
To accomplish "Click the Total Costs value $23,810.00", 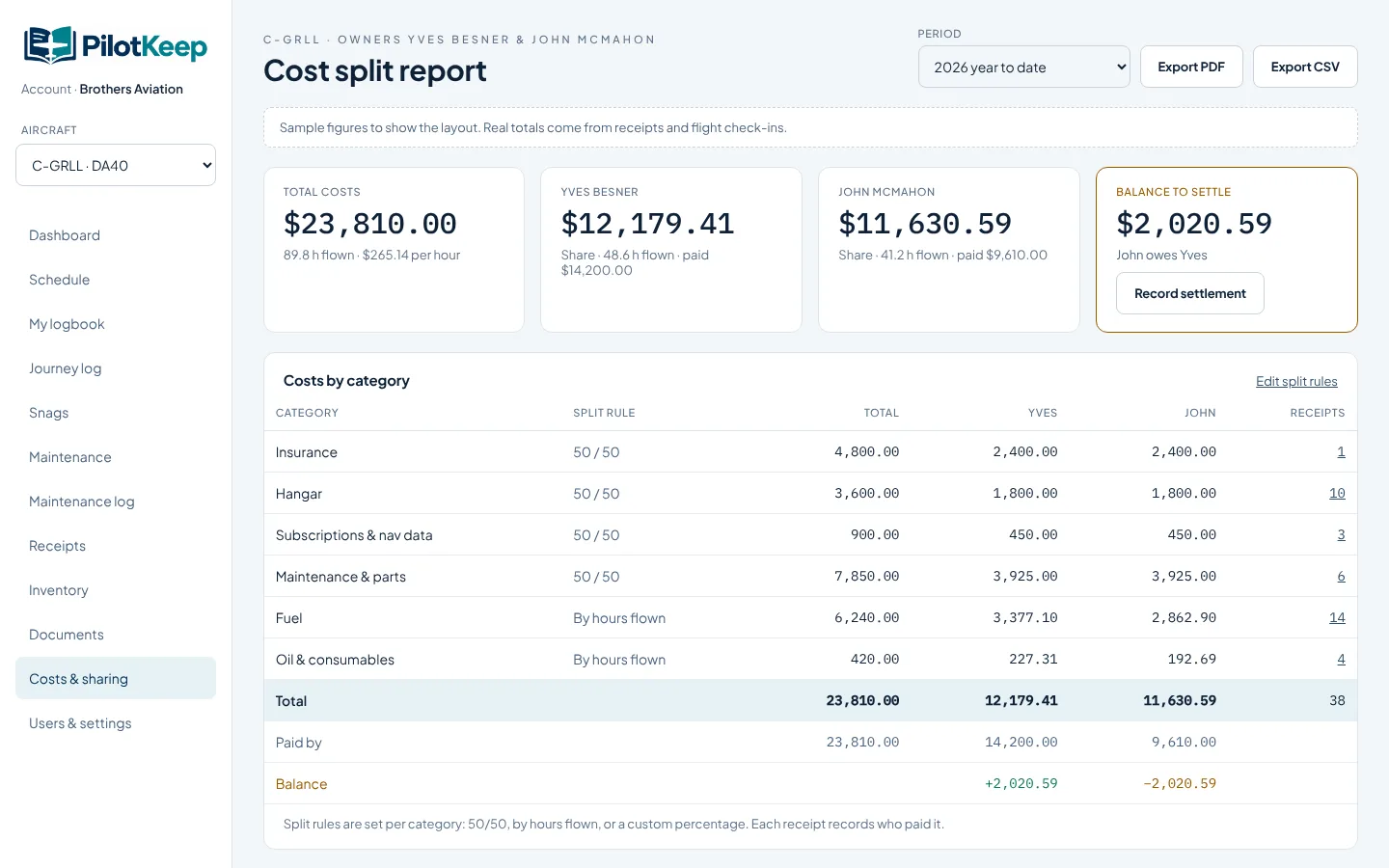I will click(x=370, y=224).
